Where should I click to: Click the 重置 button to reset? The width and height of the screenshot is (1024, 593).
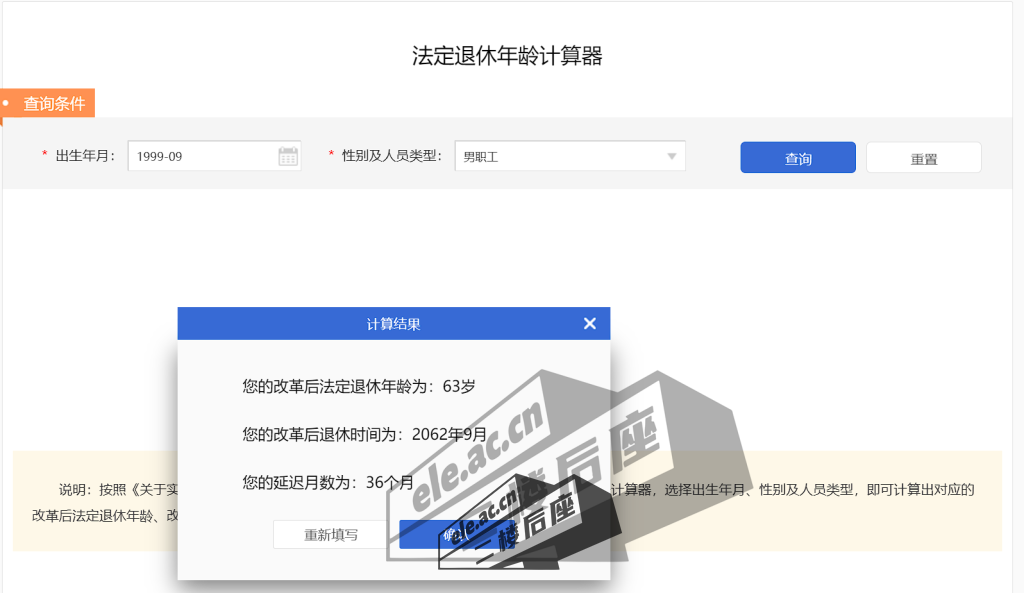coord(923,158)
